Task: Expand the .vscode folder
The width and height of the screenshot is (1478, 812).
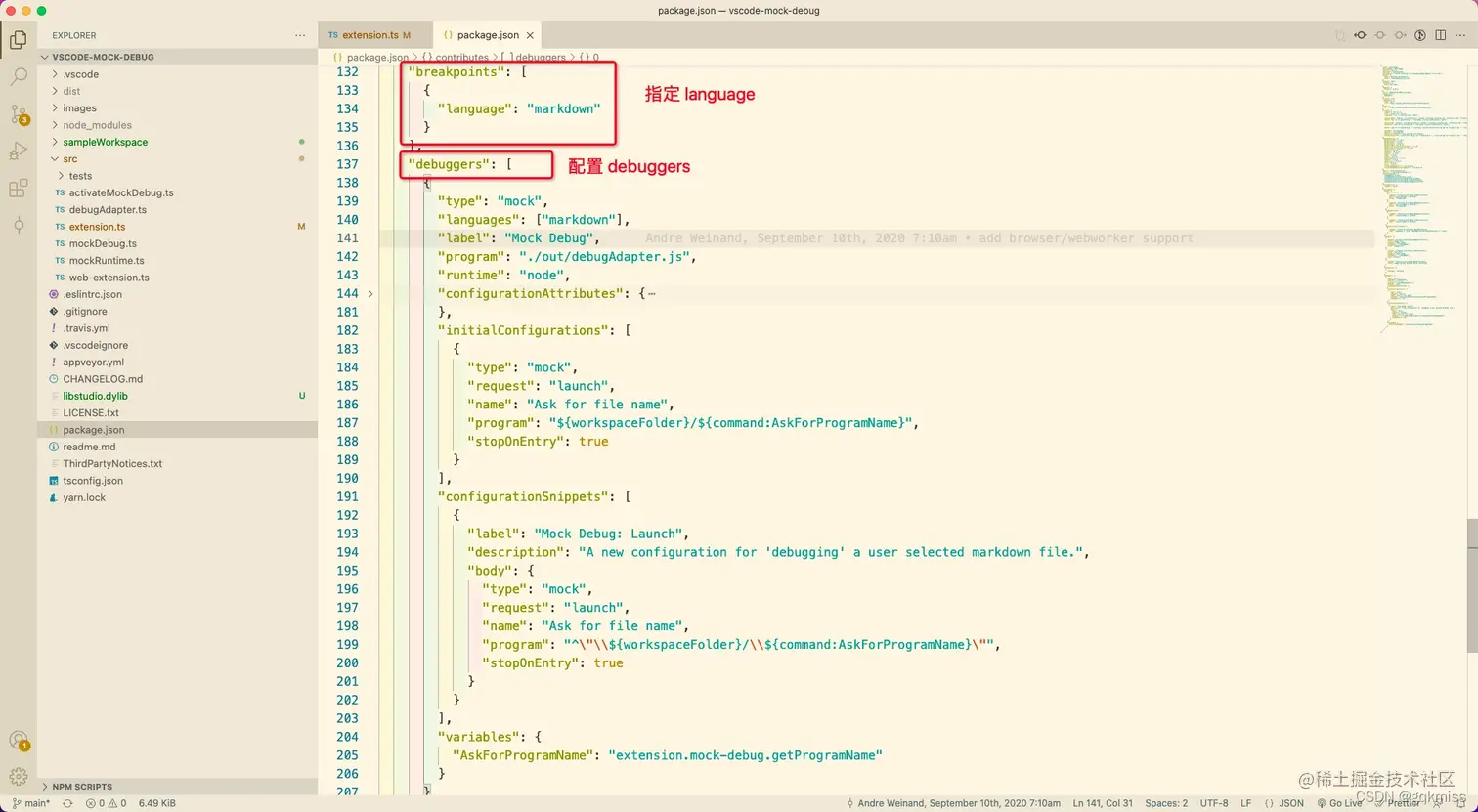Action: (177, 74)
